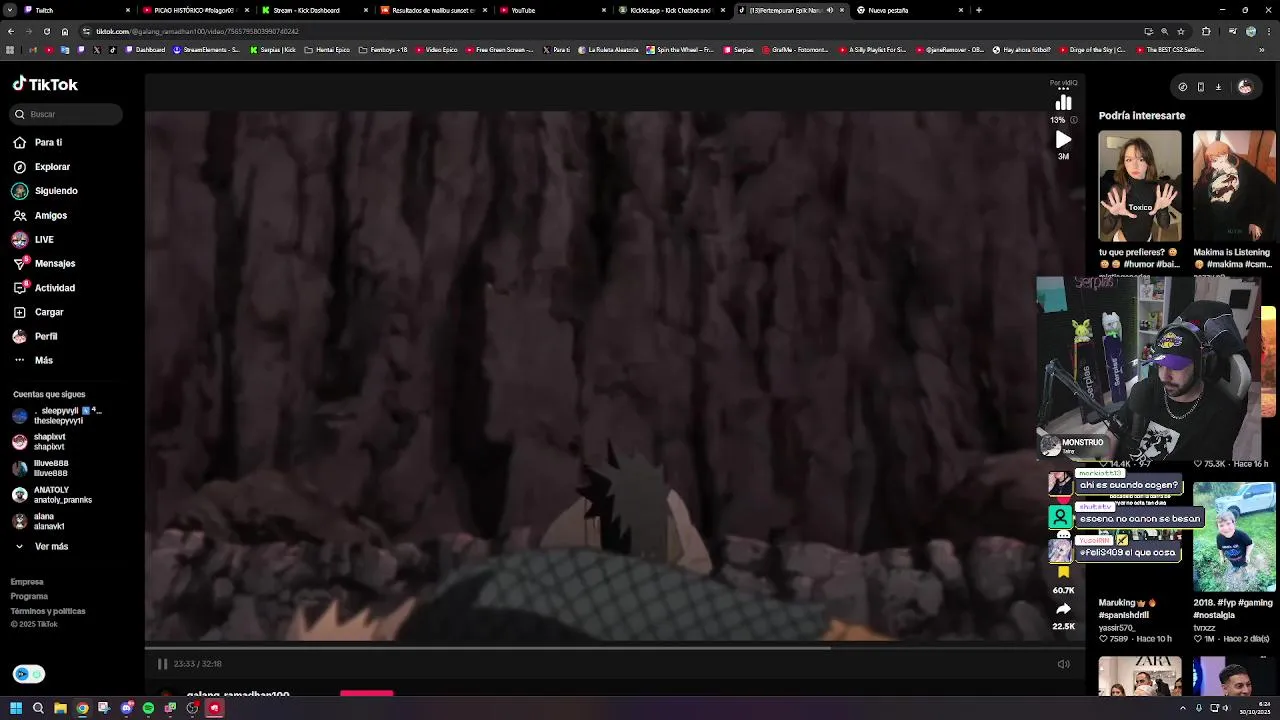Focus the Buscar search field
Image resolution: width=1280 pixels, height=720 pixels.
[x=67, y=114]
